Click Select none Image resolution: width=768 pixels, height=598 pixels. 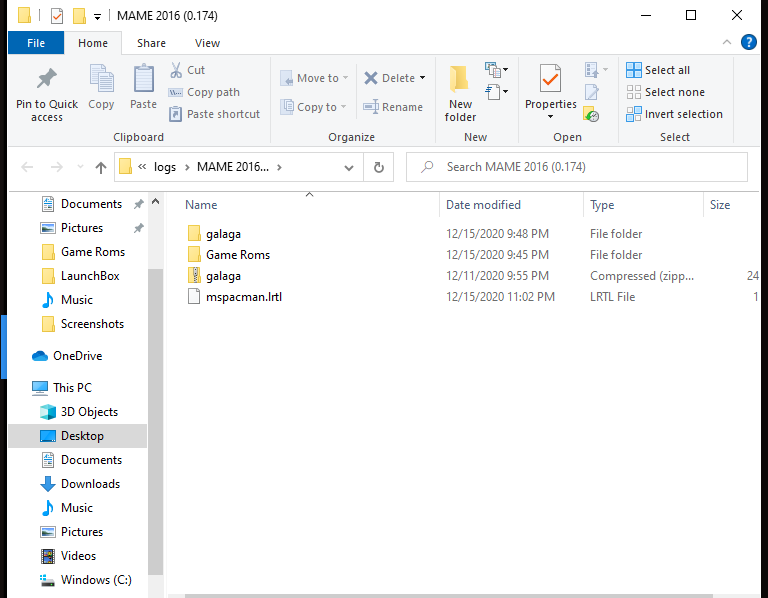[665, 92]
